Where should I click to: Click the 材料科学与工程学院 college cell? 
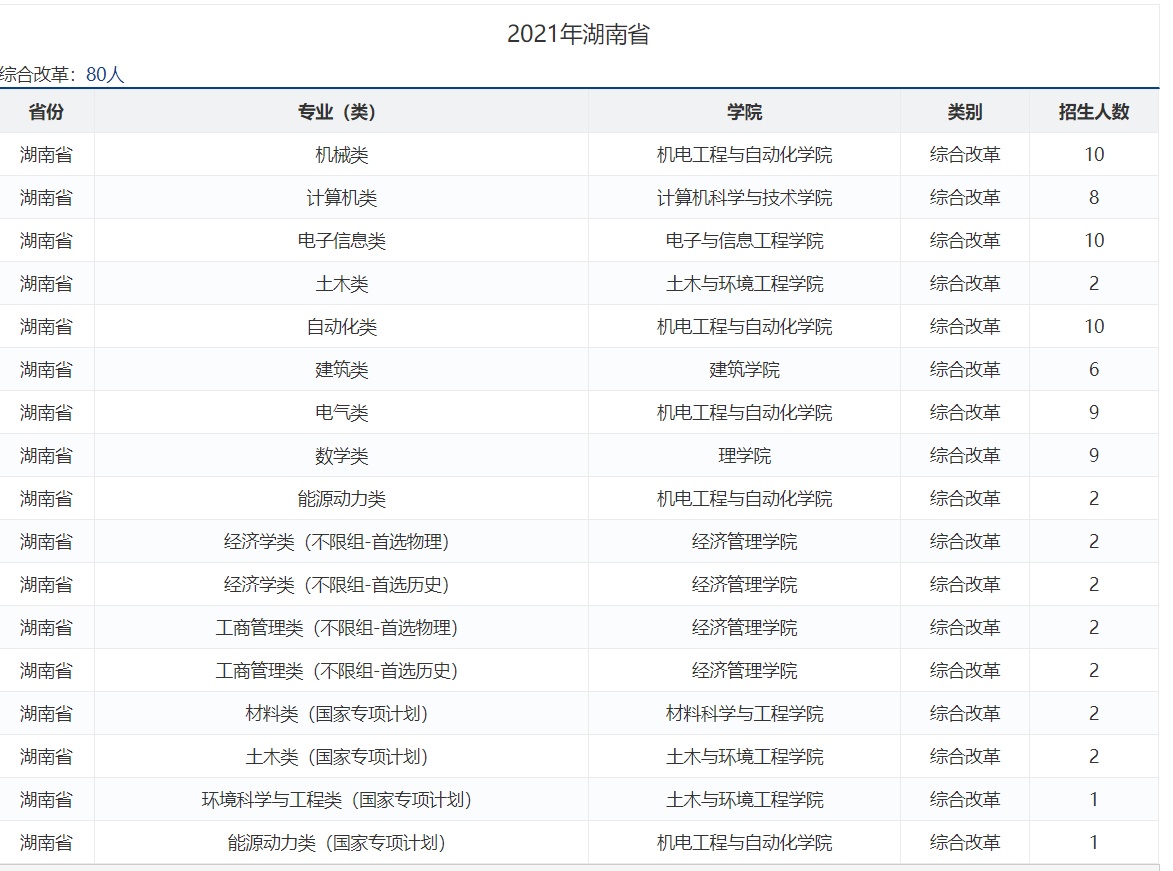coord(744,714)
